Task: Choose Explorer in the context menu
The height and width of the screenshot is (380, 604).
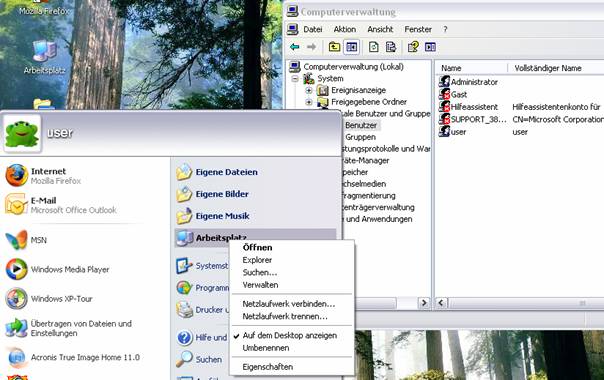Action: (x=292, y=260)
